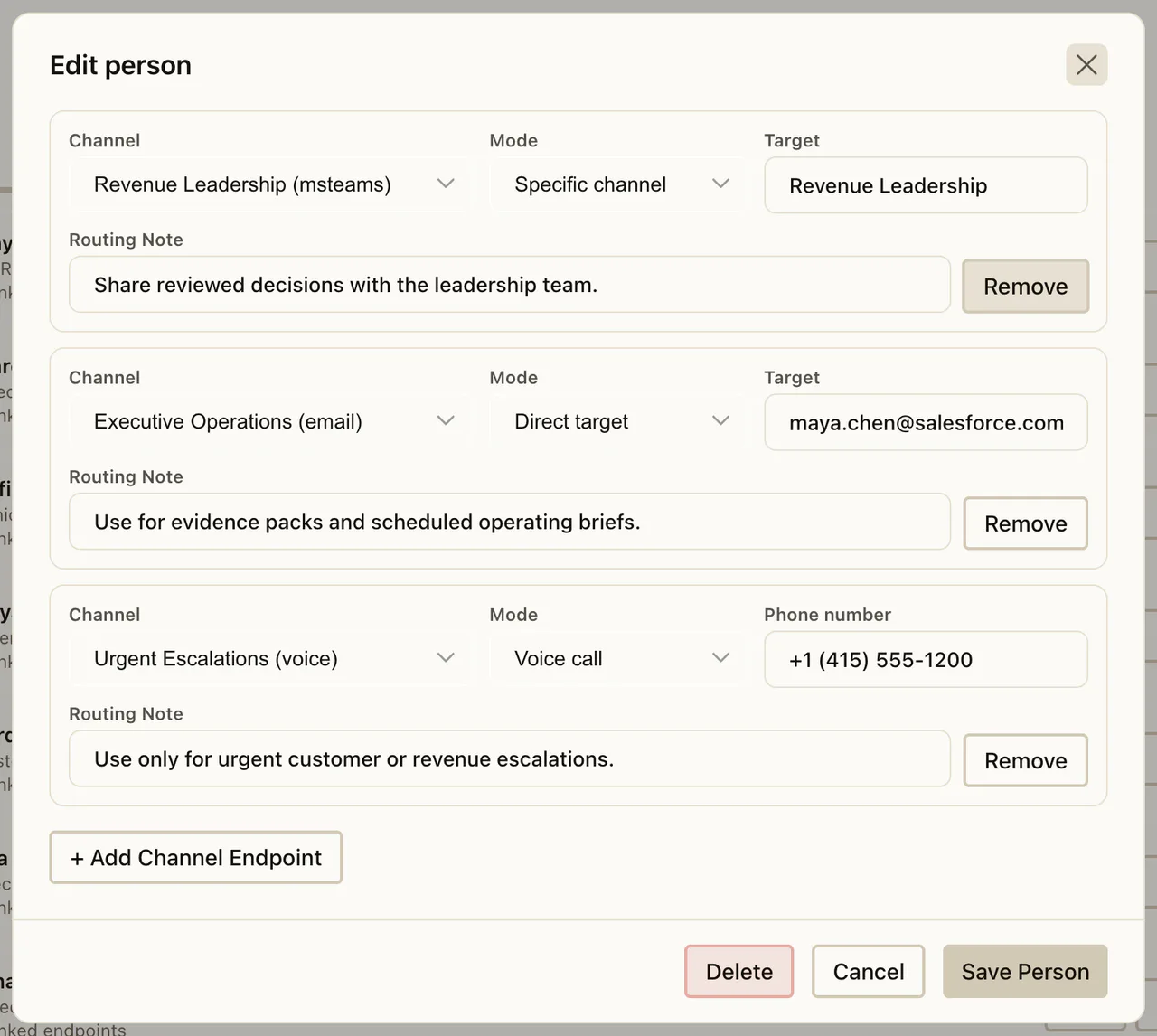
Task: Edit the maya.chen@salesforce.com target field
Action: (926, 422)
